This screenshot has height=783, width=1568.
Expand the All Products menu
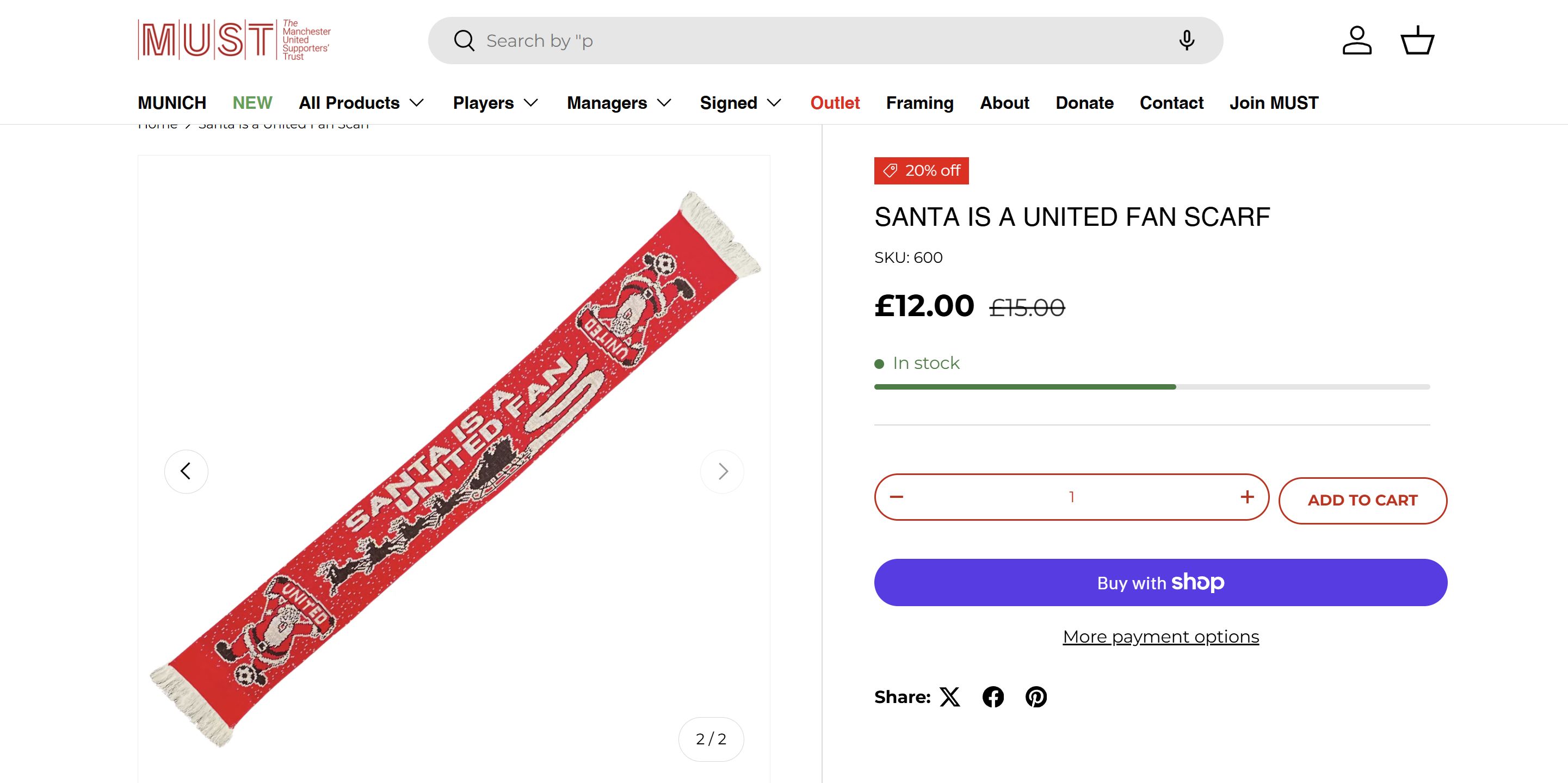point(361,103)
